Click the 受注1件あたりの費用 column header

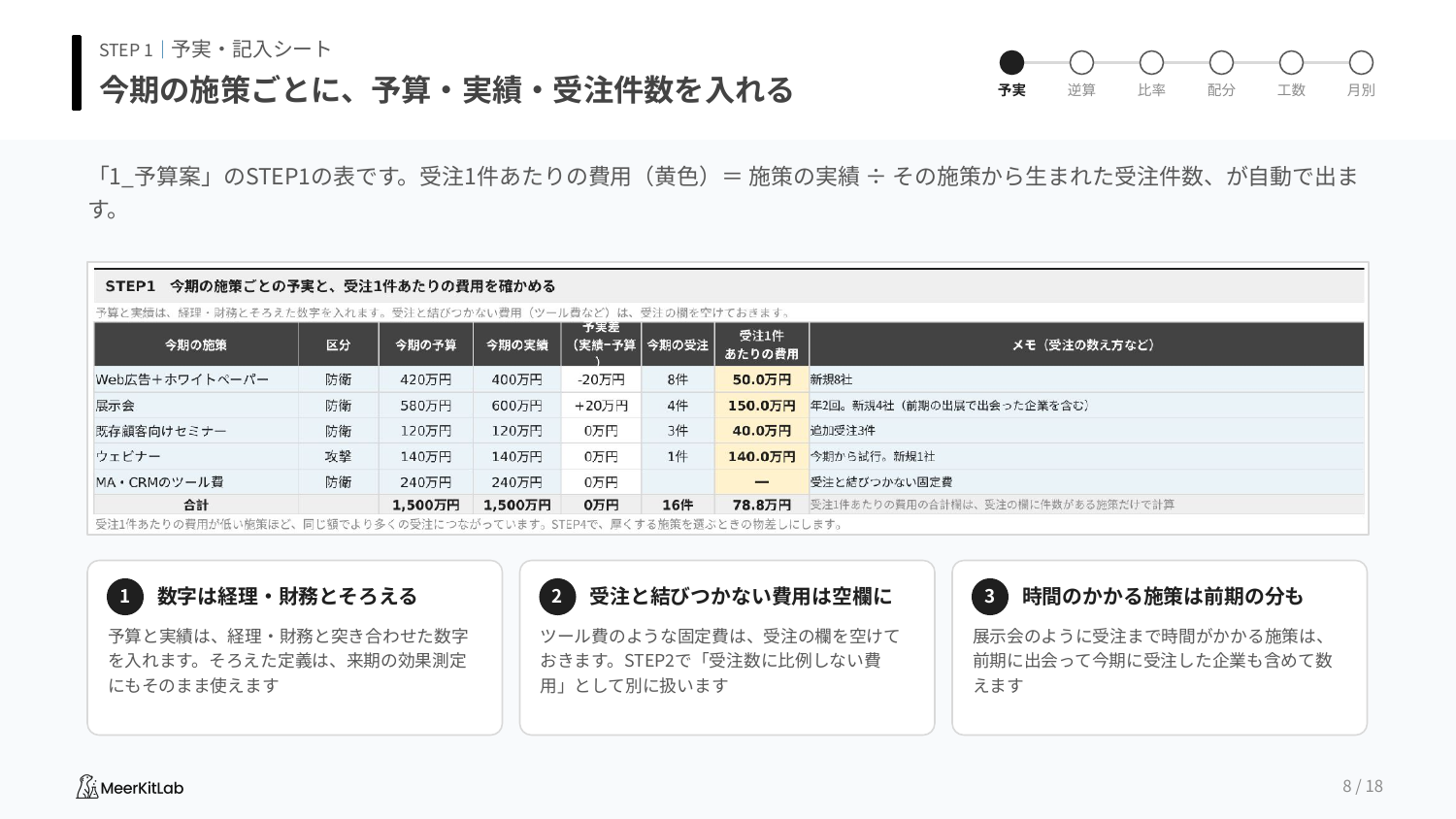click(x=762, y=344)
